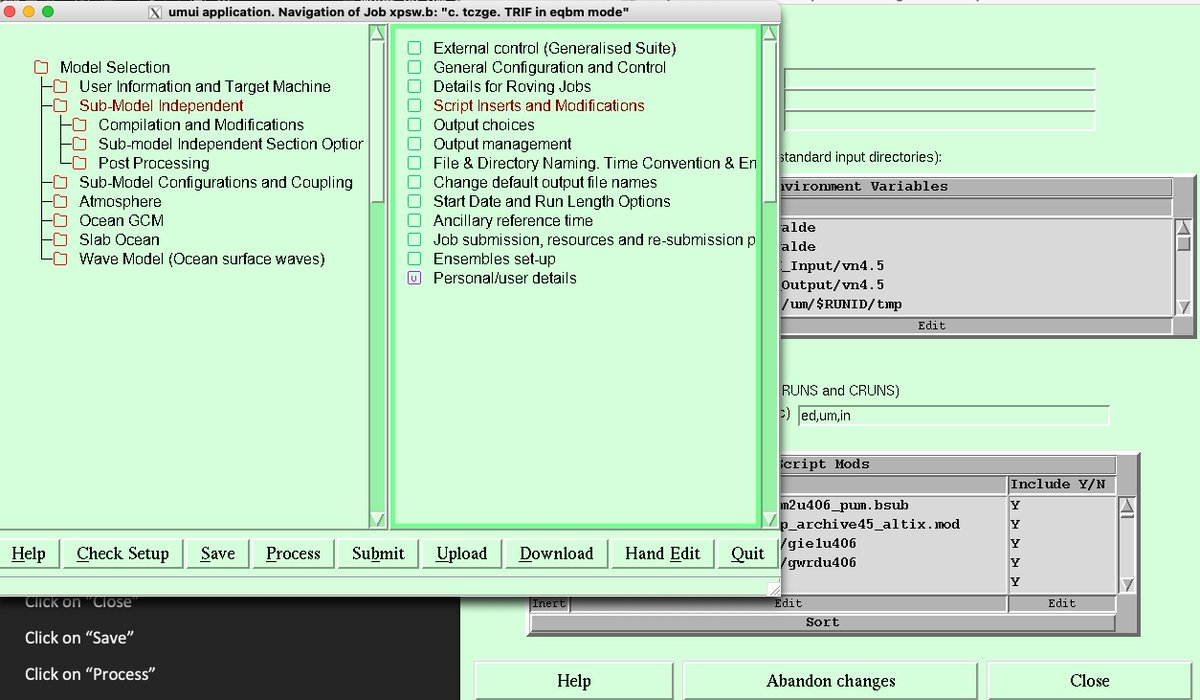Viewport: 1200px width, 700px height.
Task: Expand the Ocean GCM folder icon
Action: click(x=60, y=220)
